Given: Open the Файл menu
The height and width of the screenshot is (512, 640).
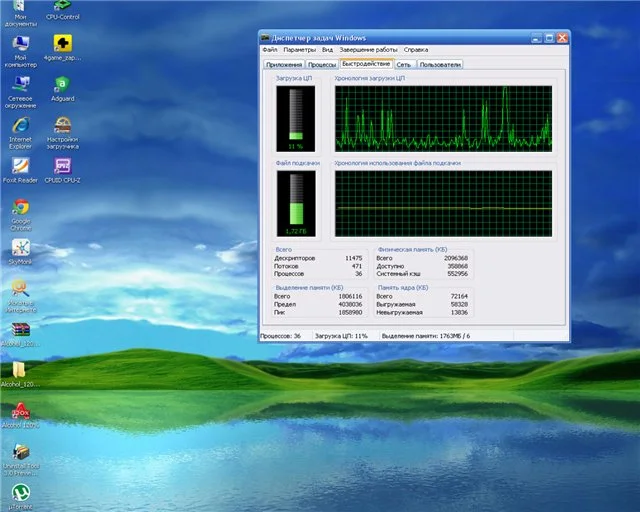Looking at the screenshot, I should tap(269, 49).
